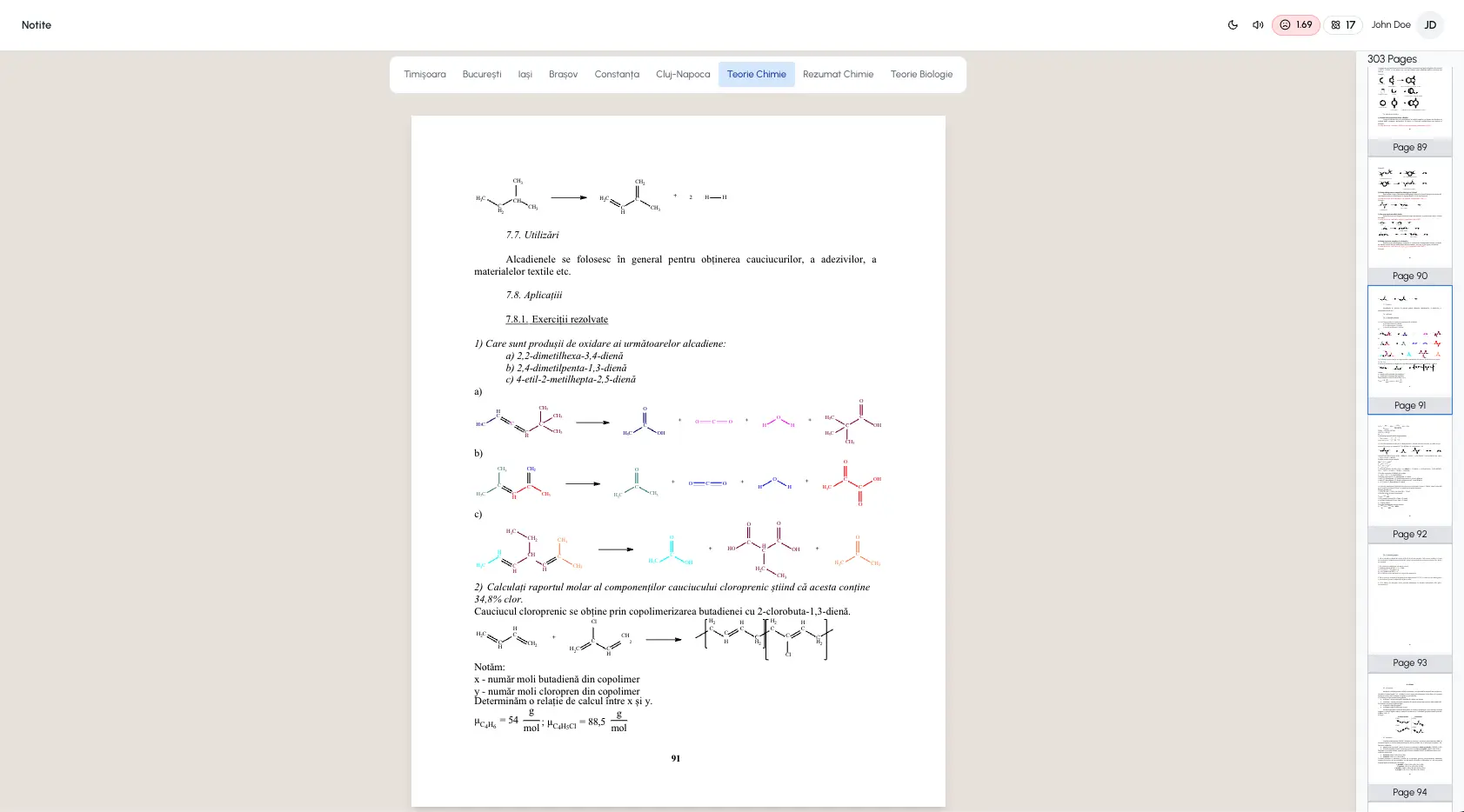Open Page 89 thumbnail

[x=1410, y=111]
